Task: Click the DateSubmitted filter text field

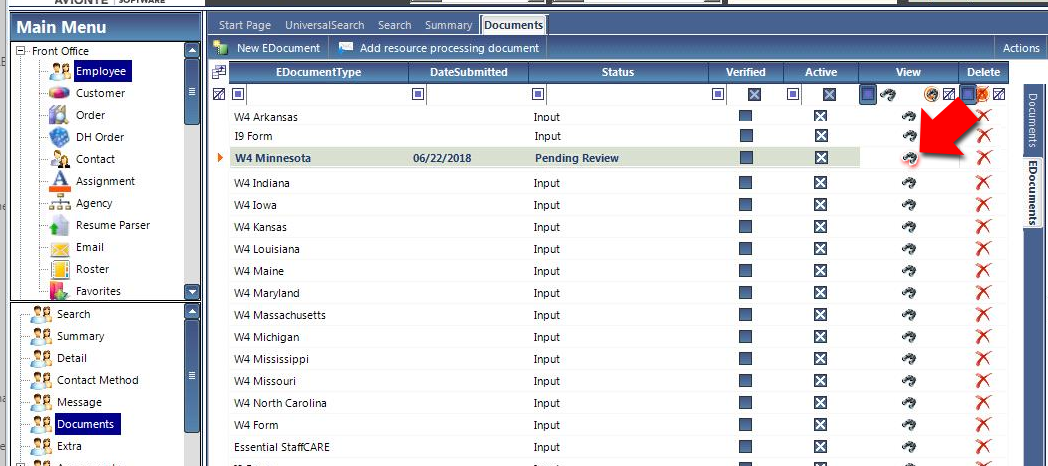Action: pyautogui.click(x=477, y=94)
